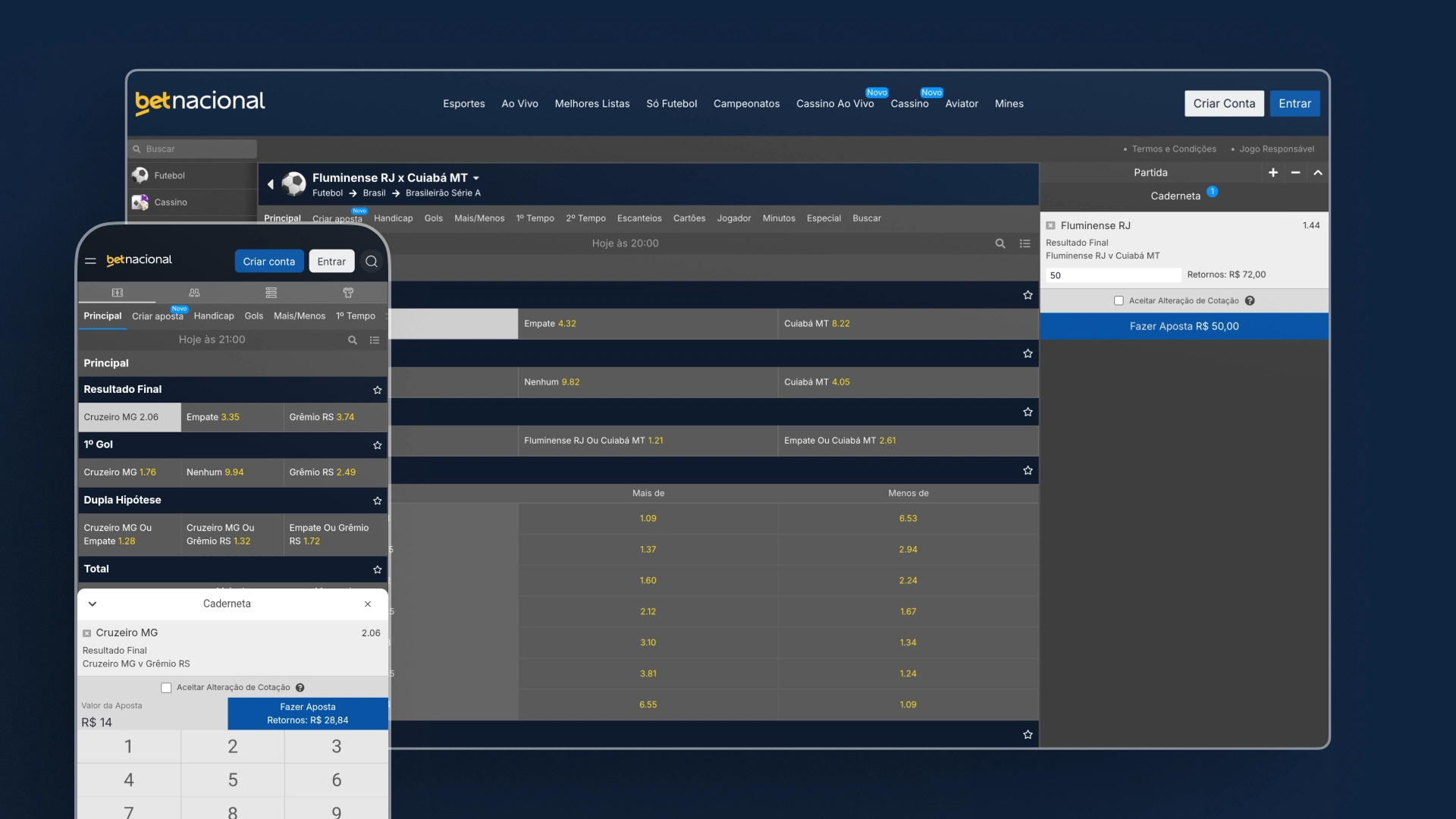This screenshot has height=819, width=1456.
Task: Click mobile Fazer Aposta Retornos button
Action: (x=308, y=714)
